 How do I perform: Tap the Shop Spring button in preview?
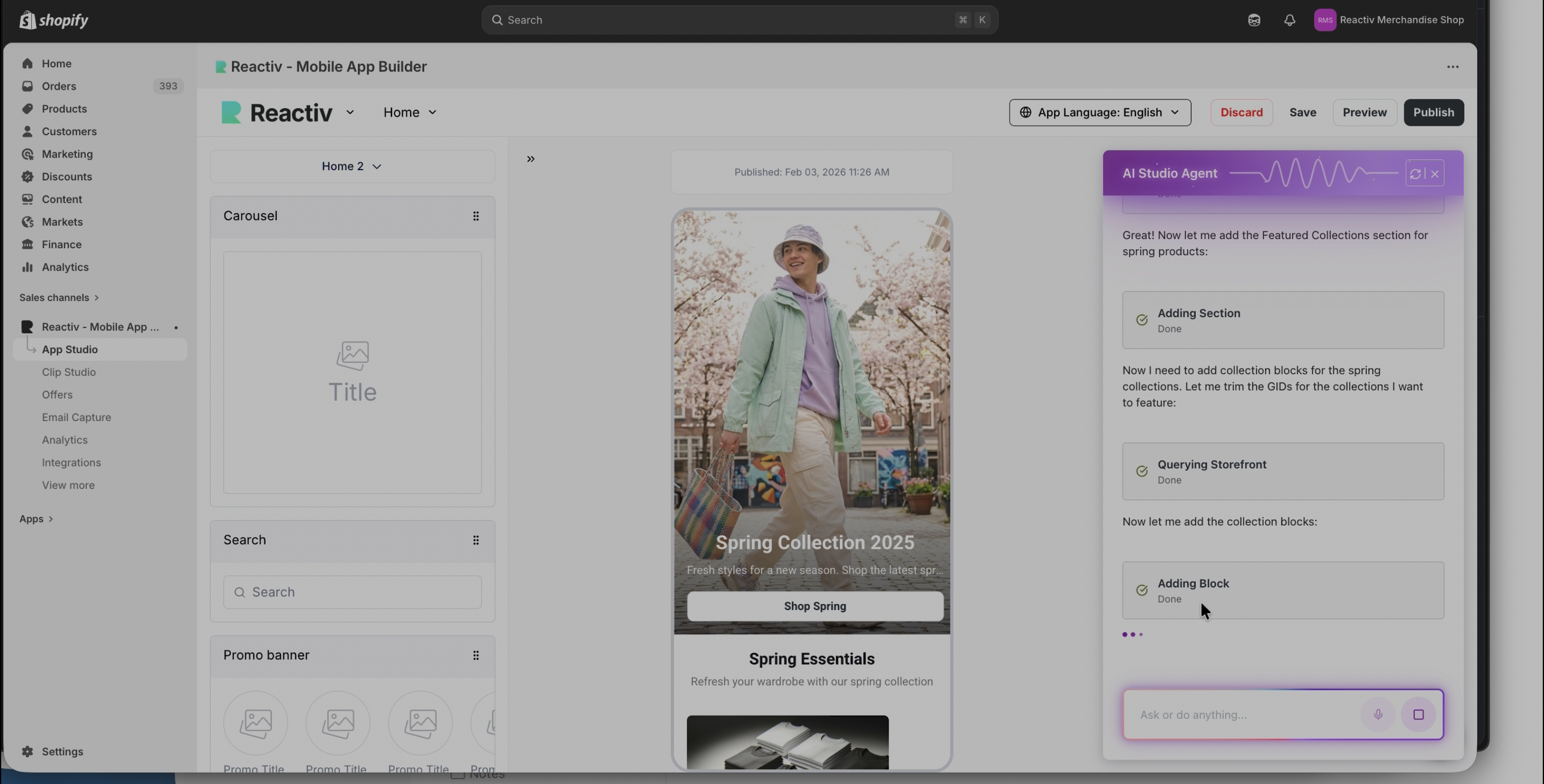(x=814, y=606)
